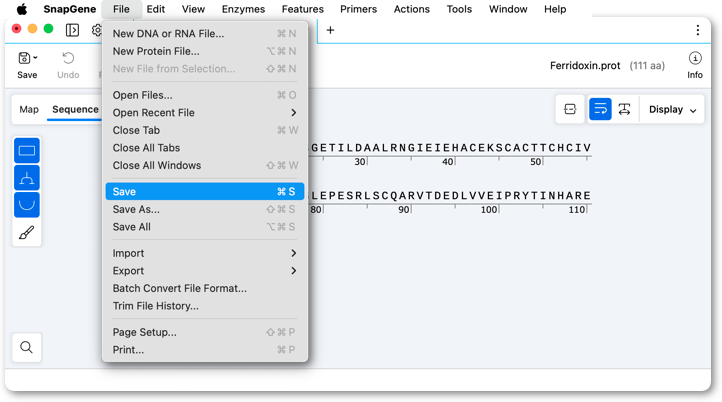Open the magnifier search icon
This screenshot has height=402, width=722.
click(x=27, y=347)
